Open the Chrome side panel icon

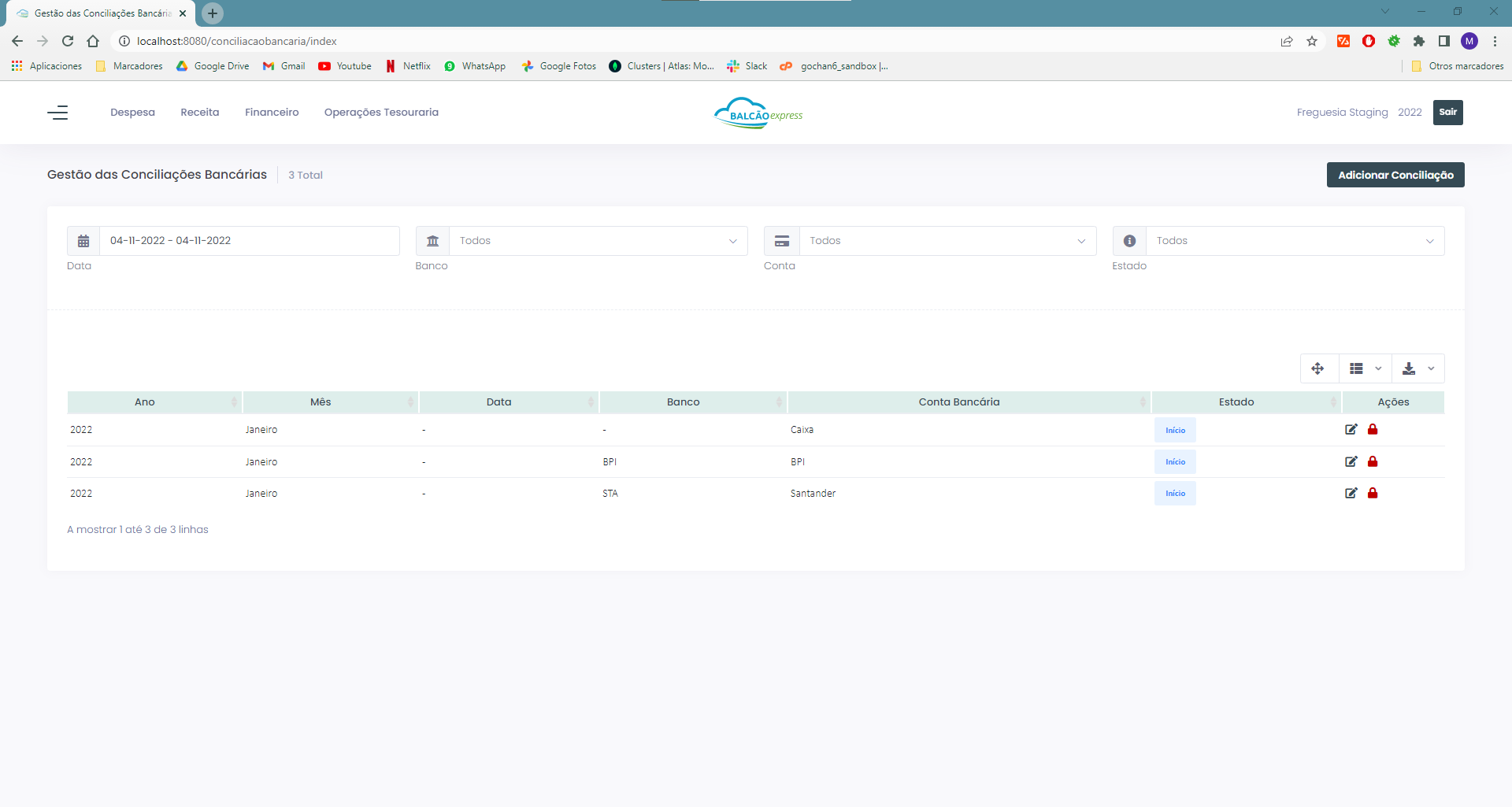tap(1444, 41)
